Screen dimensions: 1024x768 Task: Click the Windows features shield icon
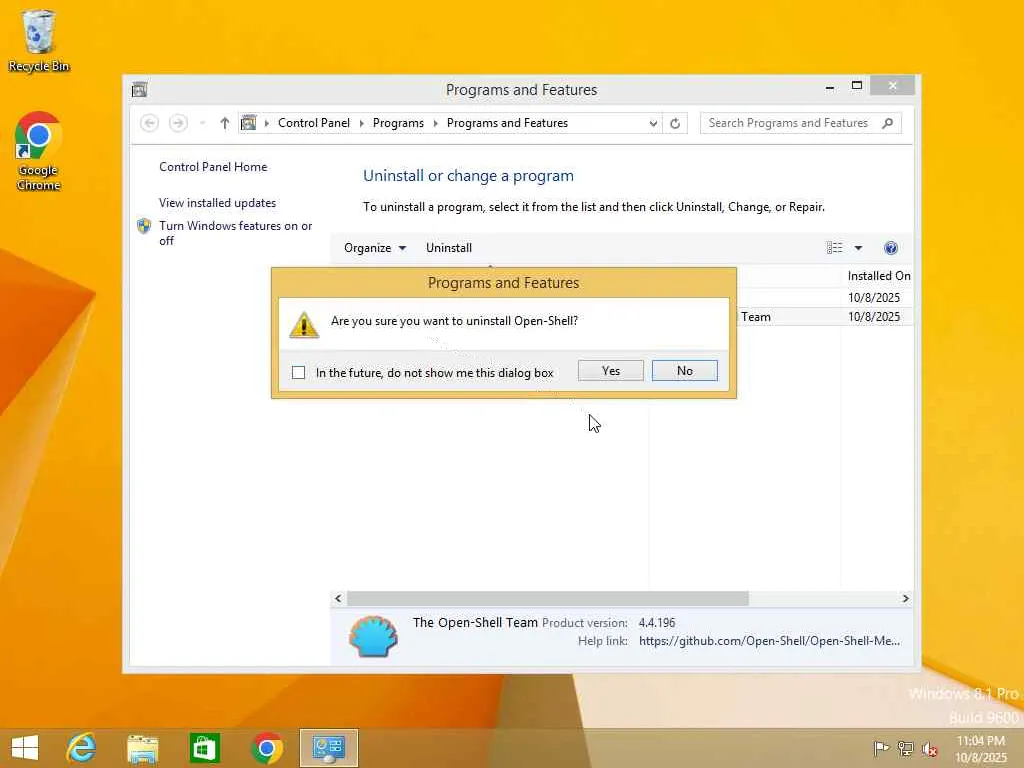tap(144, 226)
